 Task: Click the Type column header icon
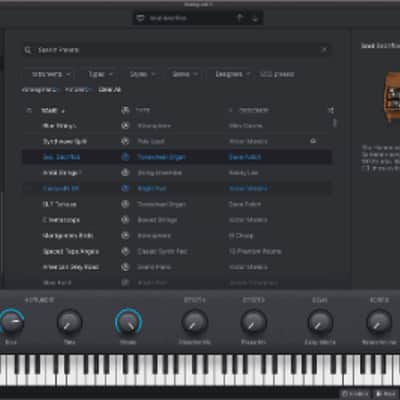point(125,110)
